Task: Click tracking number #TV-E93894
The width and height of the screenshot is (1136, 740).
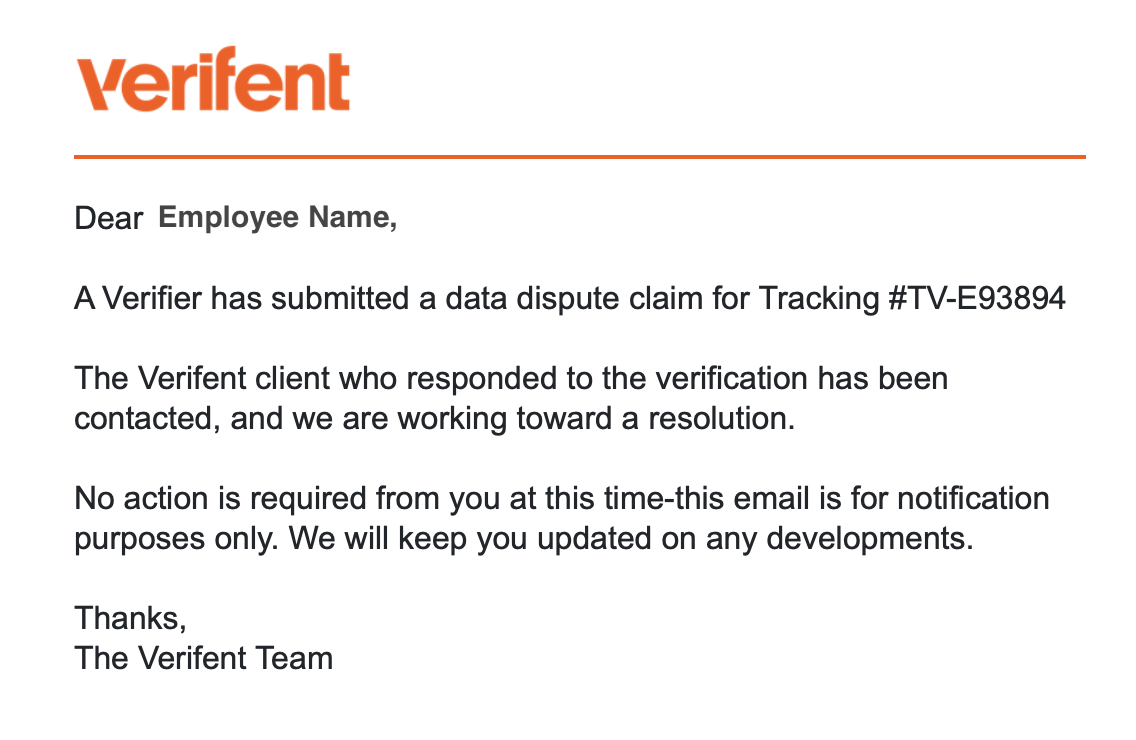Action: (976, 299)
